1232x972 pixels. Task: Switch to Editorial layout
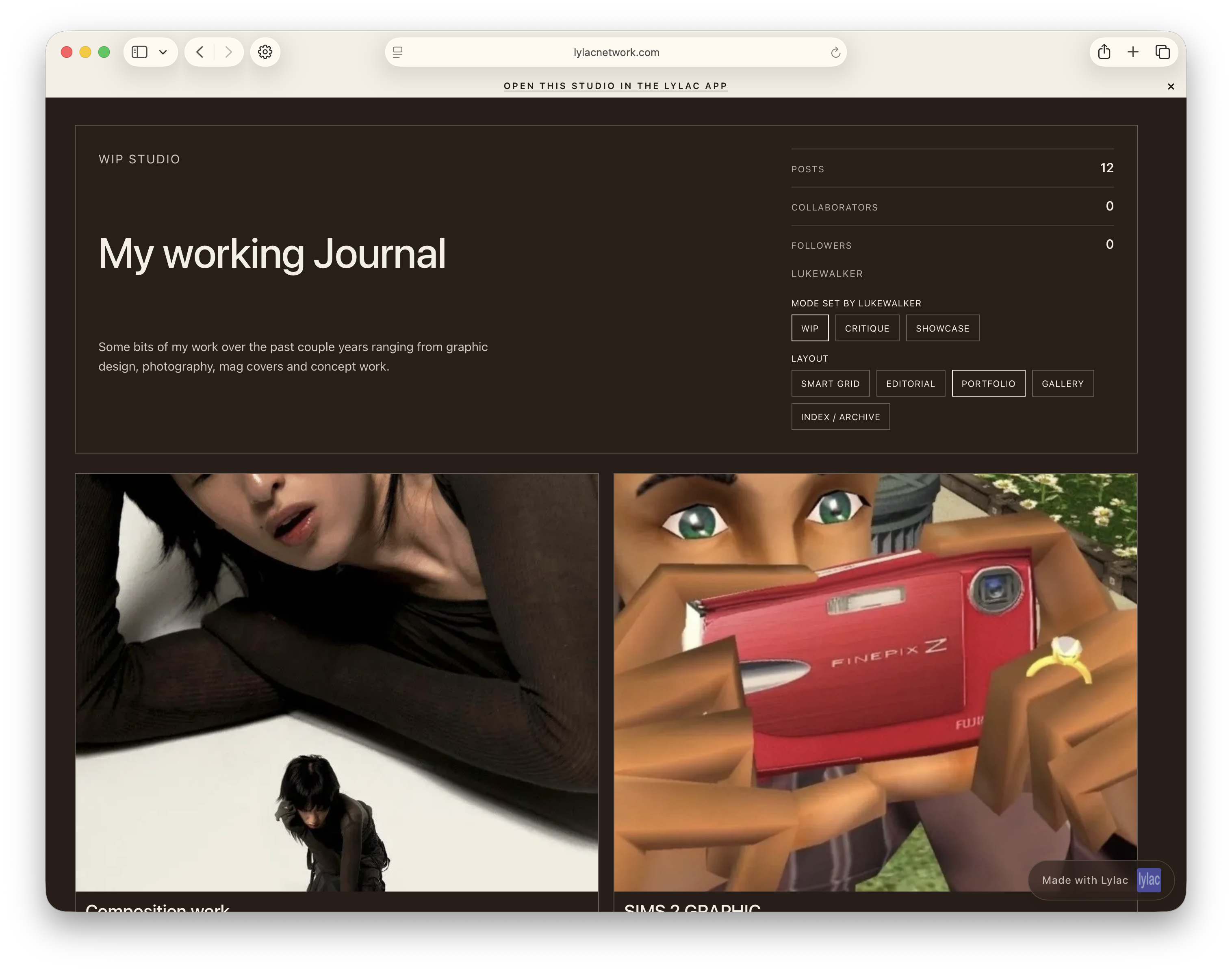tap(911, 383)
